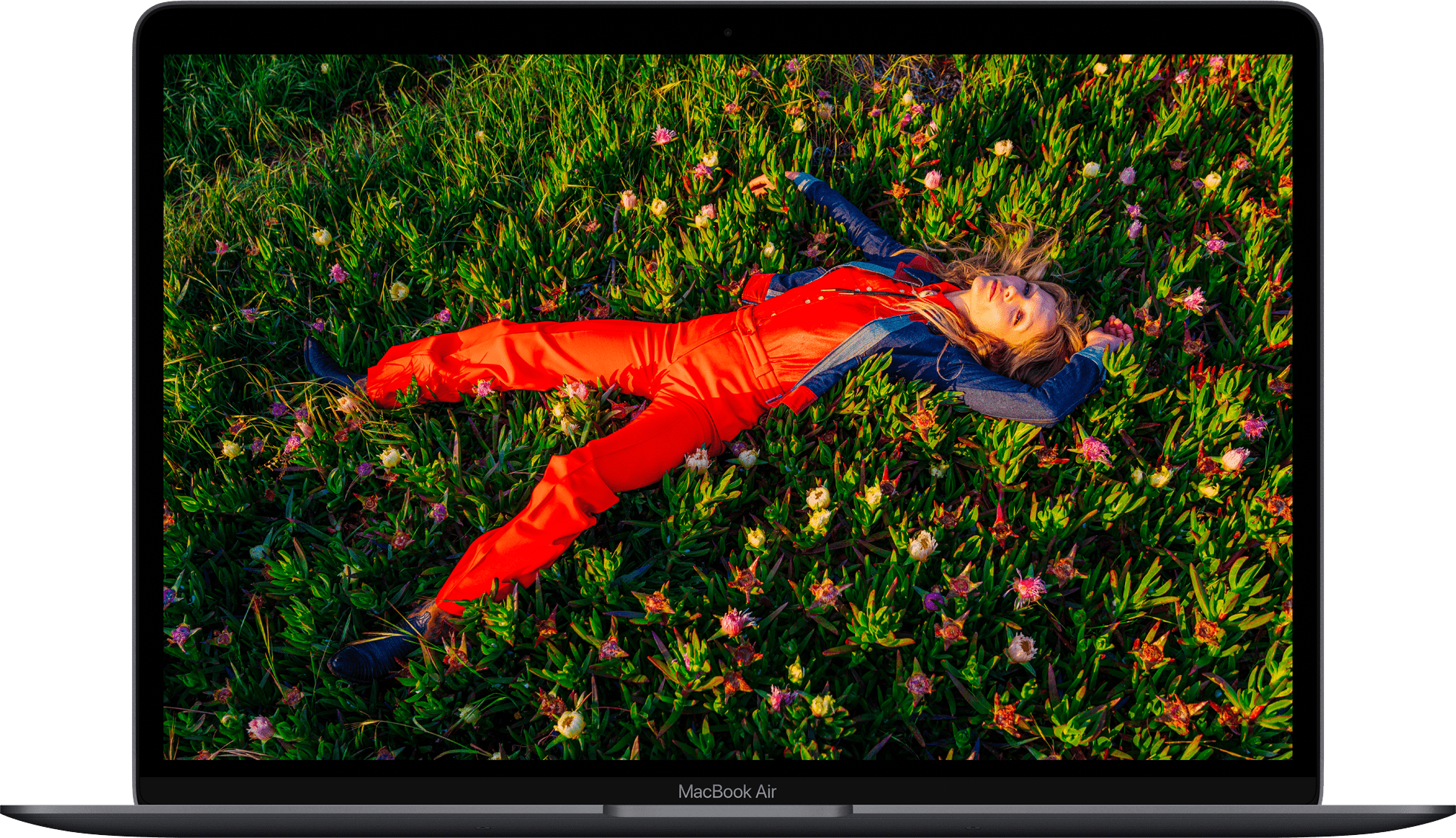The image size is (1456, 838).
Task: Click the webcam dot above the display
Action: (x=728, y=32)
